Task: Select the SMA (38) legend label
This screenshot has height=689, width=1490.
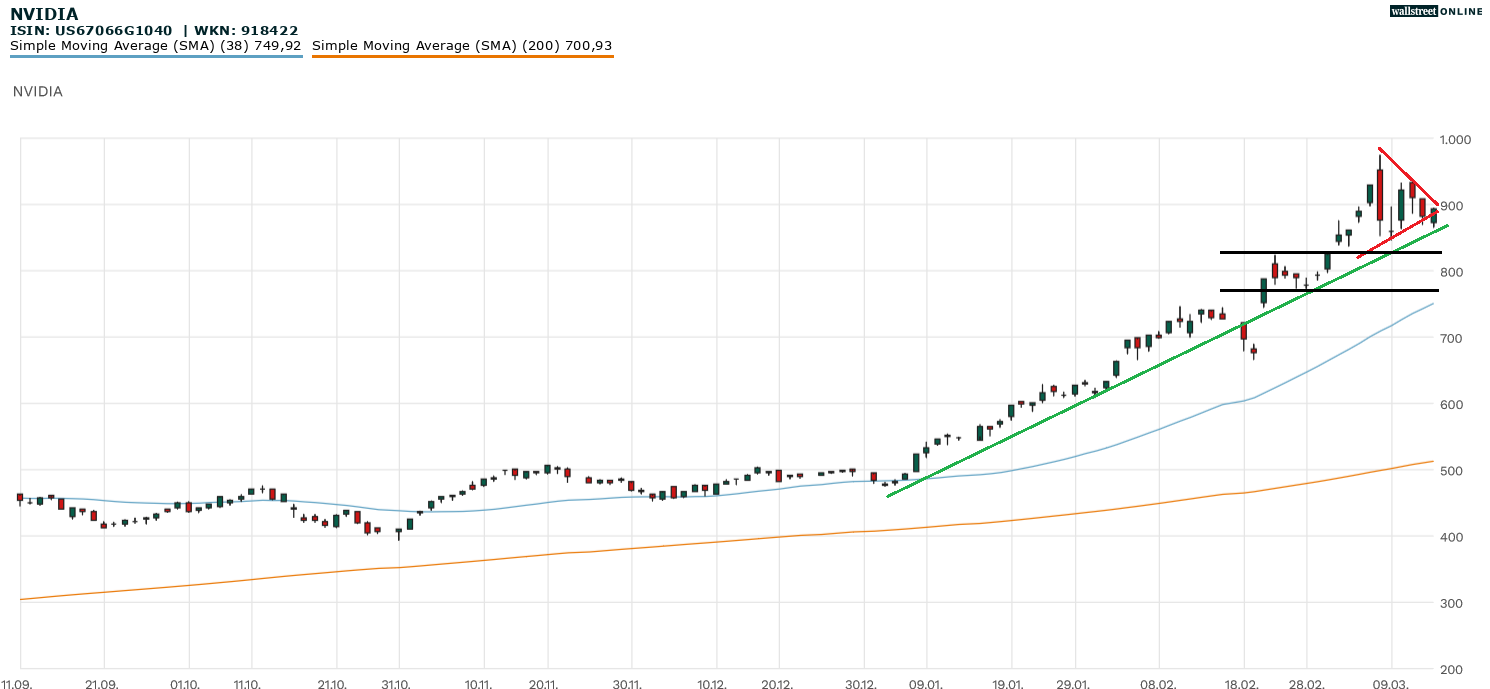Action: coord(155,46)
